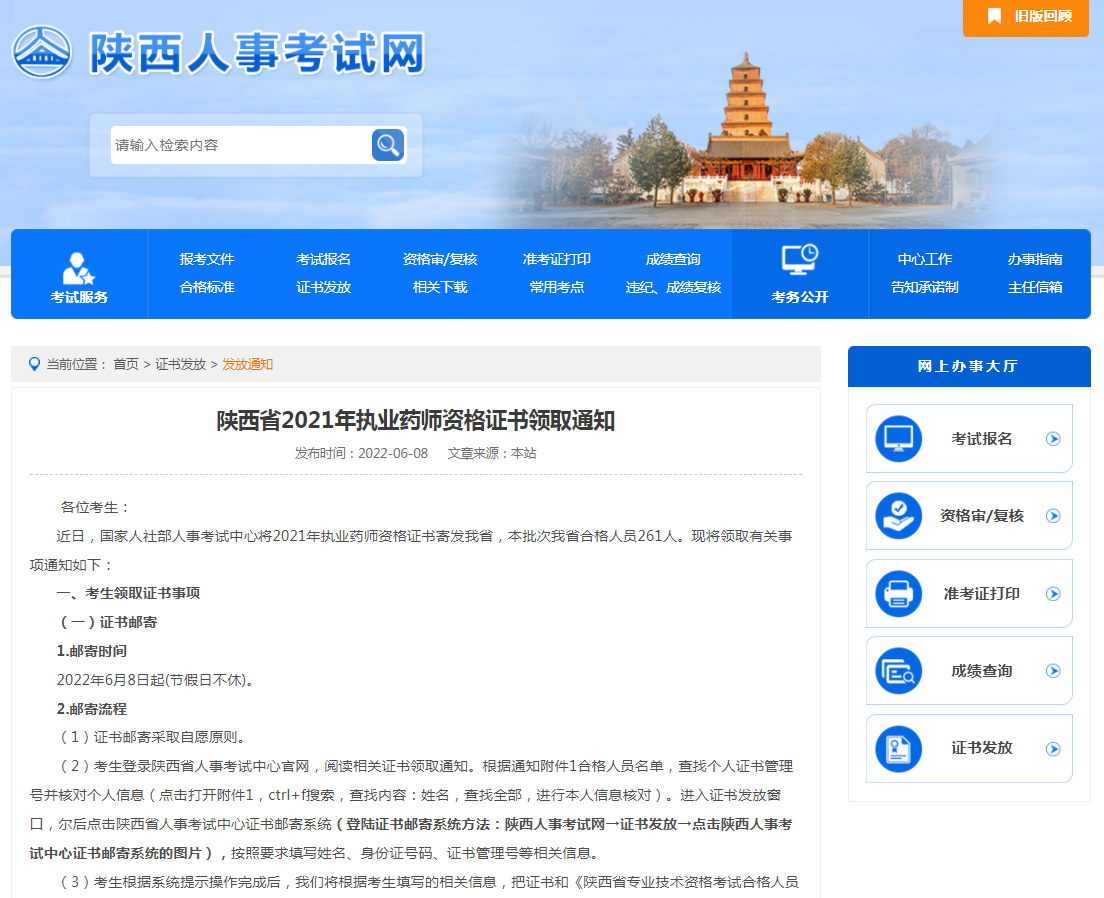The height and width of the screenshot is (898, 1104).
Task: Open 报考文件 in the navigation menu
Action: tap(207, 259)
